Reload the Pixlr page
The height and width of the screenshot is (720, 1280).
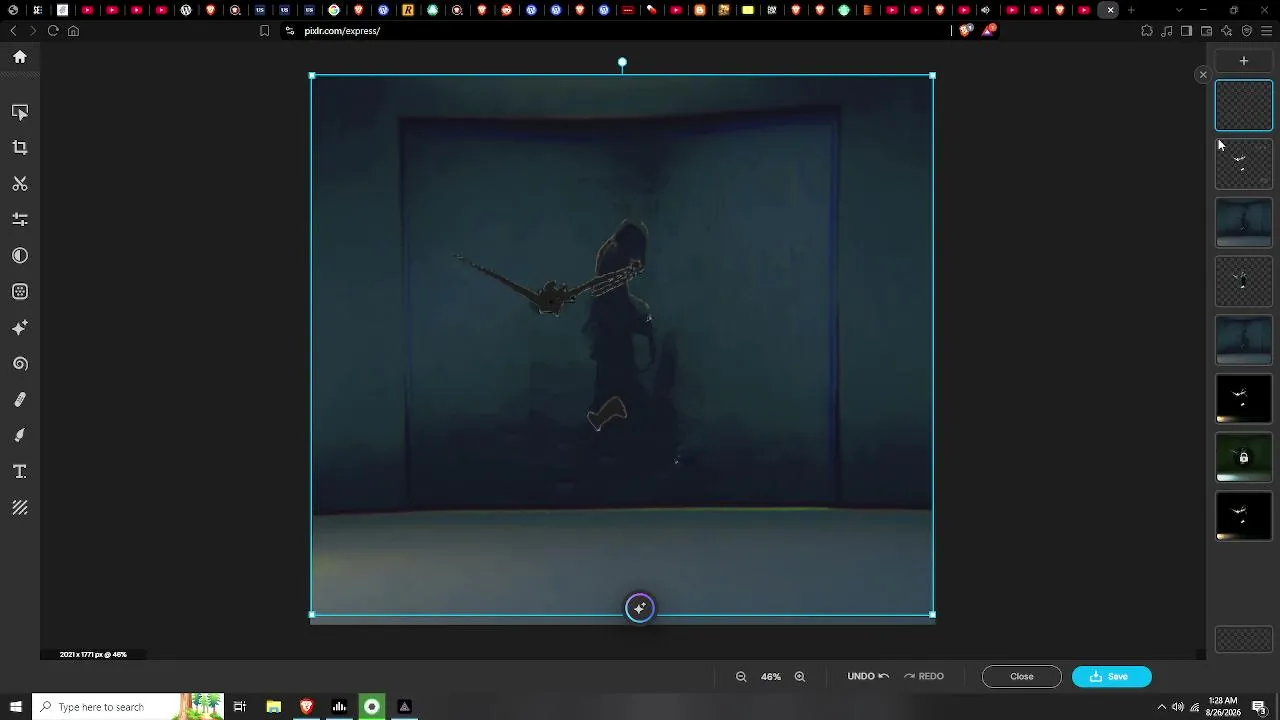coord(53,31)
